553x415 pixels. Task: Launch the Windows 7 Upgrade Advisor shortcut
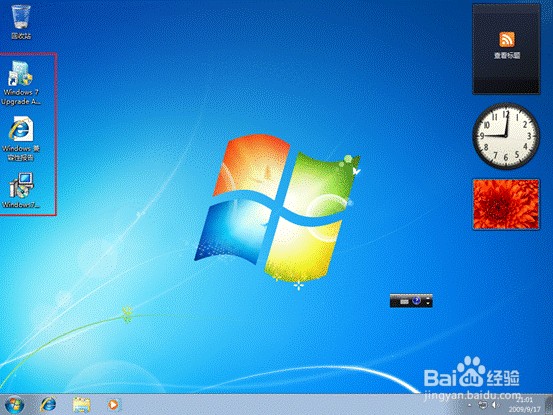point(20,83)
